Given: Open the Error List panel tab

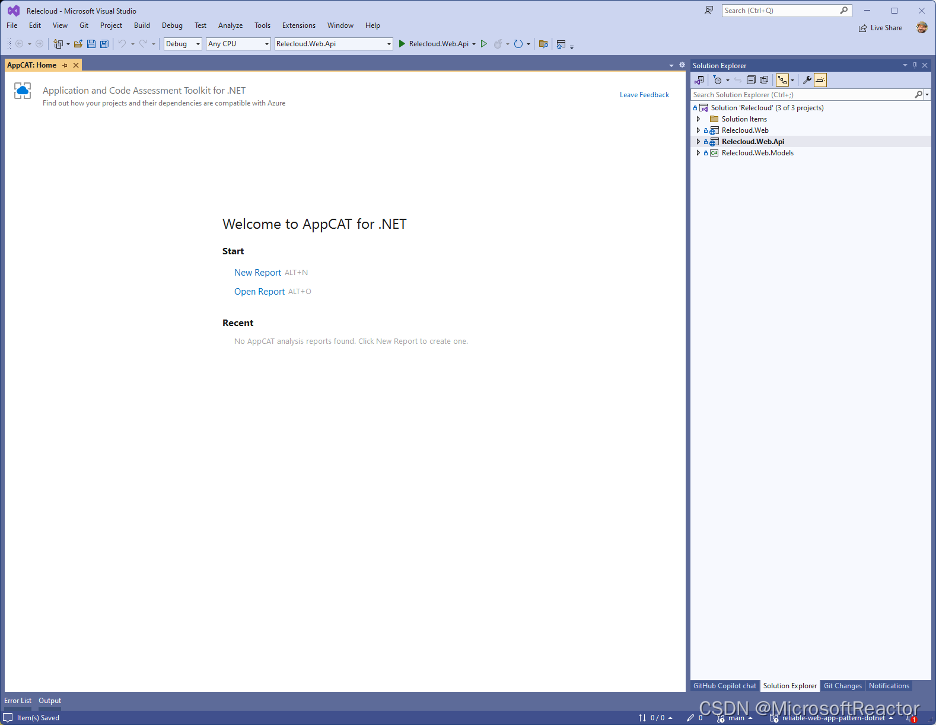Looking at the screenshot, I should 17,700.
